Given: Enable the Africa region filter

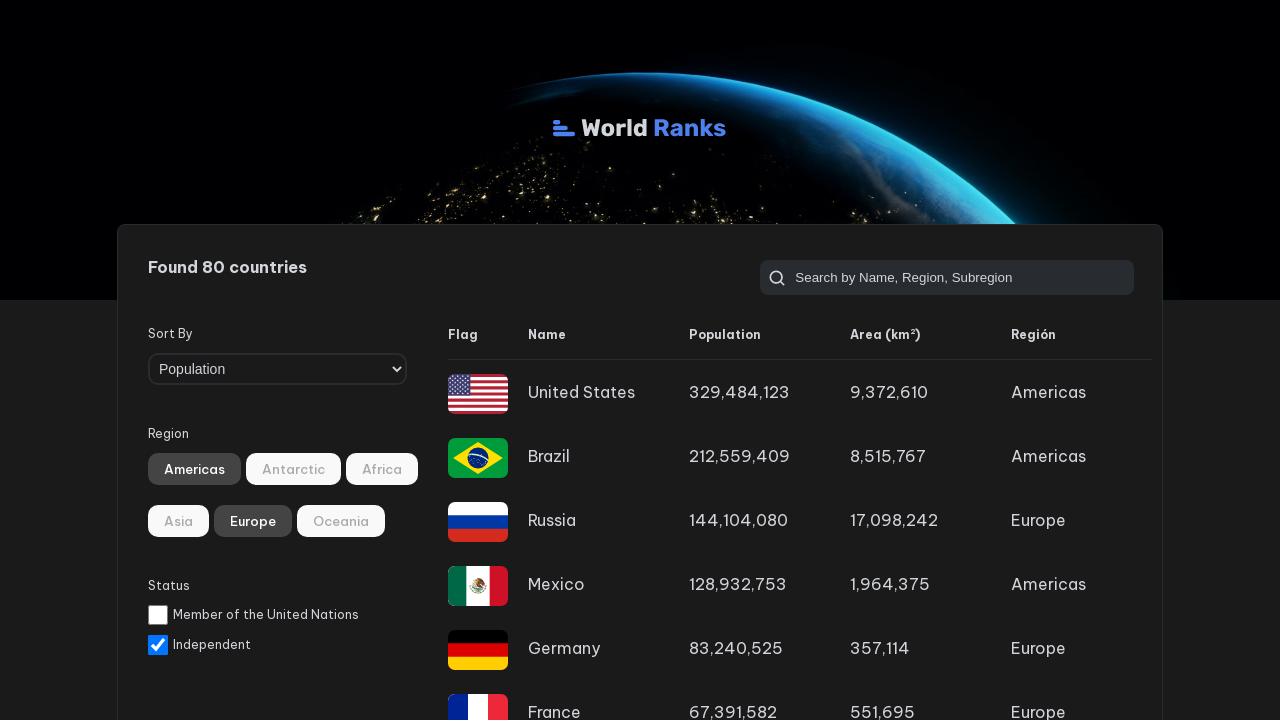Looking at the screenshot, I should coord(381,469).
